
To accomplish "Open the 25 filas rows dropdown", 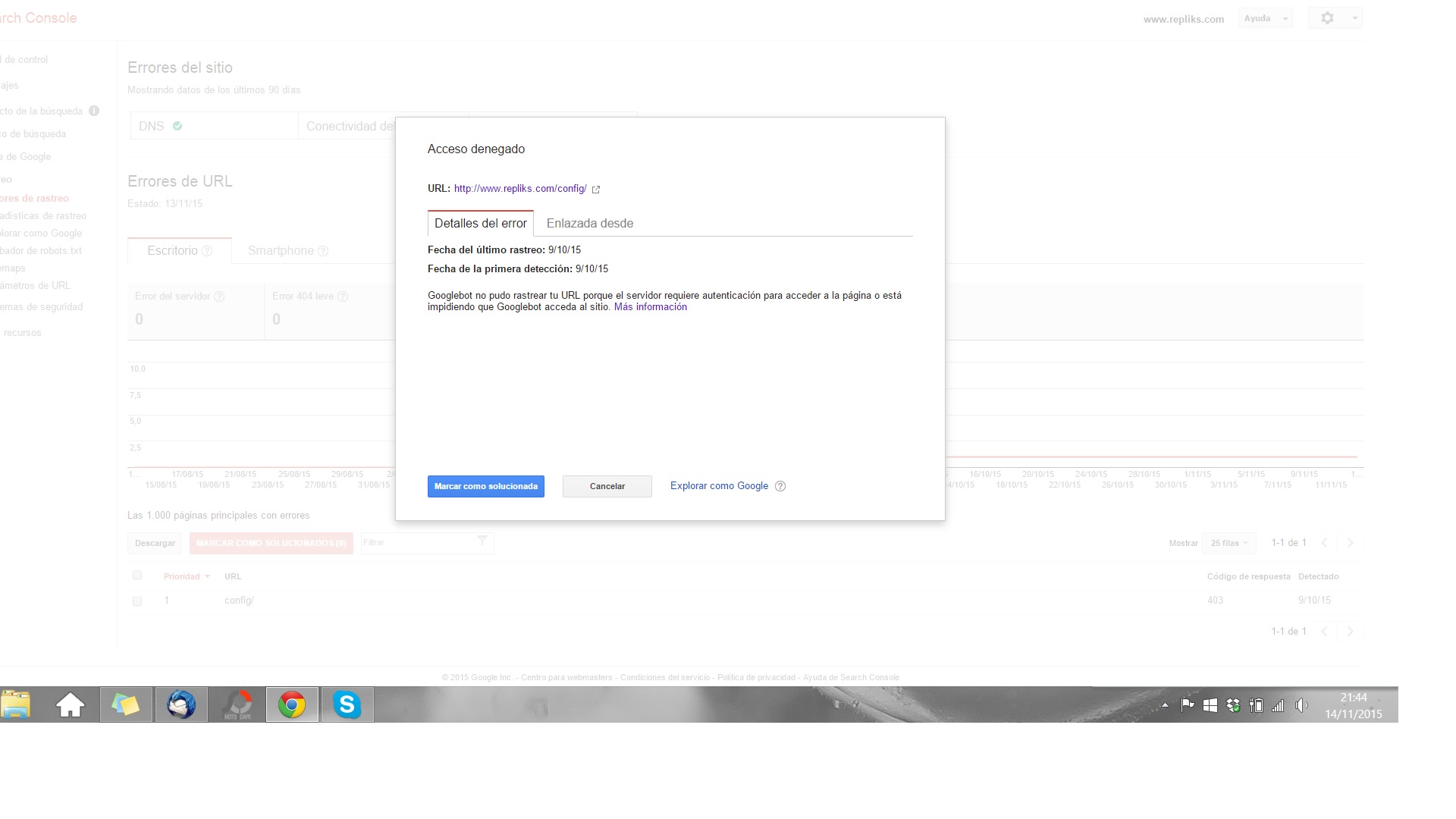I will [x=1229, y=543].
